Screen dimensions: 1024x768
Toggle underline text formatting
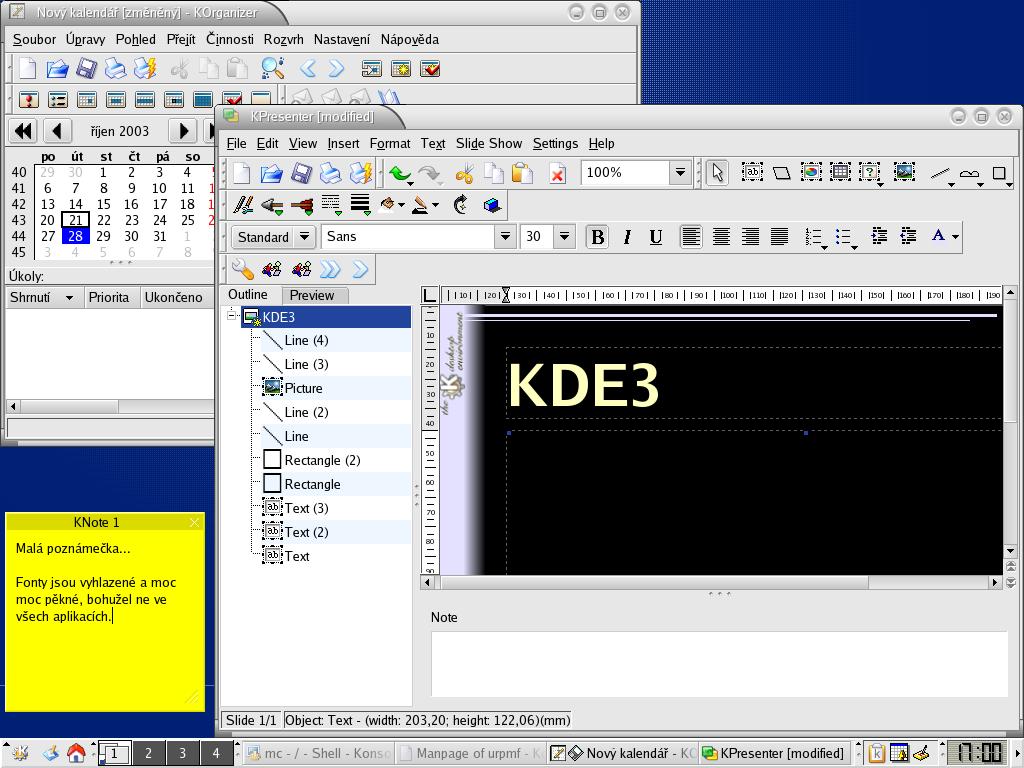pyautogui.click(x=656, y=237)
